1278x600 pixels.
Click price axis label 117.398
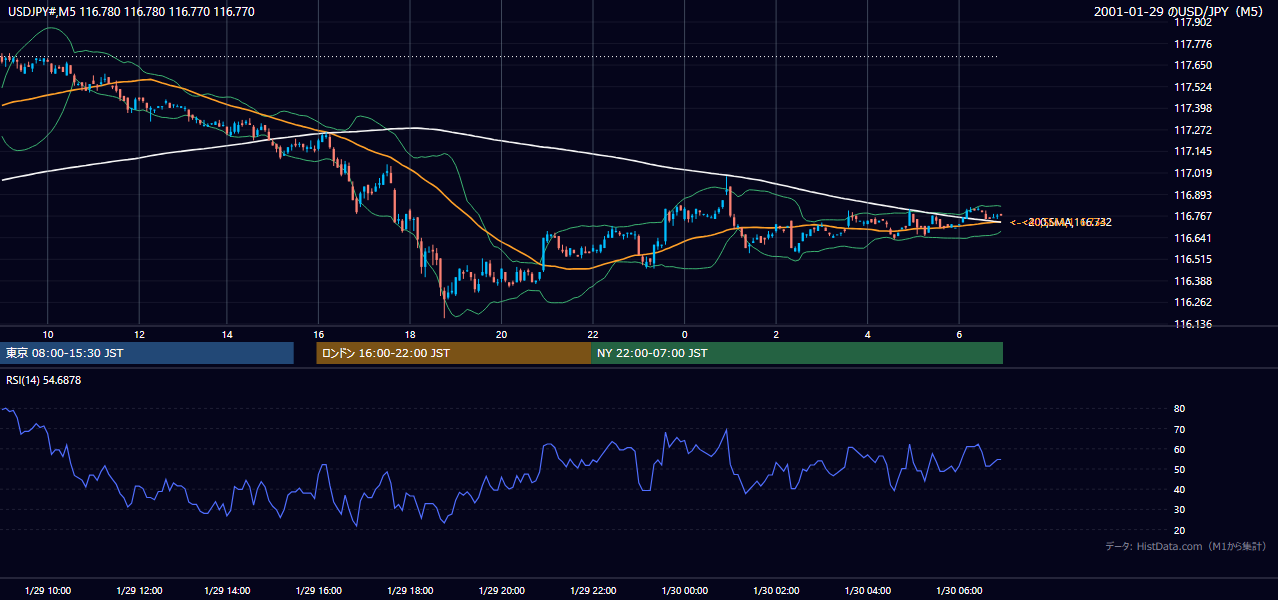(1192, 108)
